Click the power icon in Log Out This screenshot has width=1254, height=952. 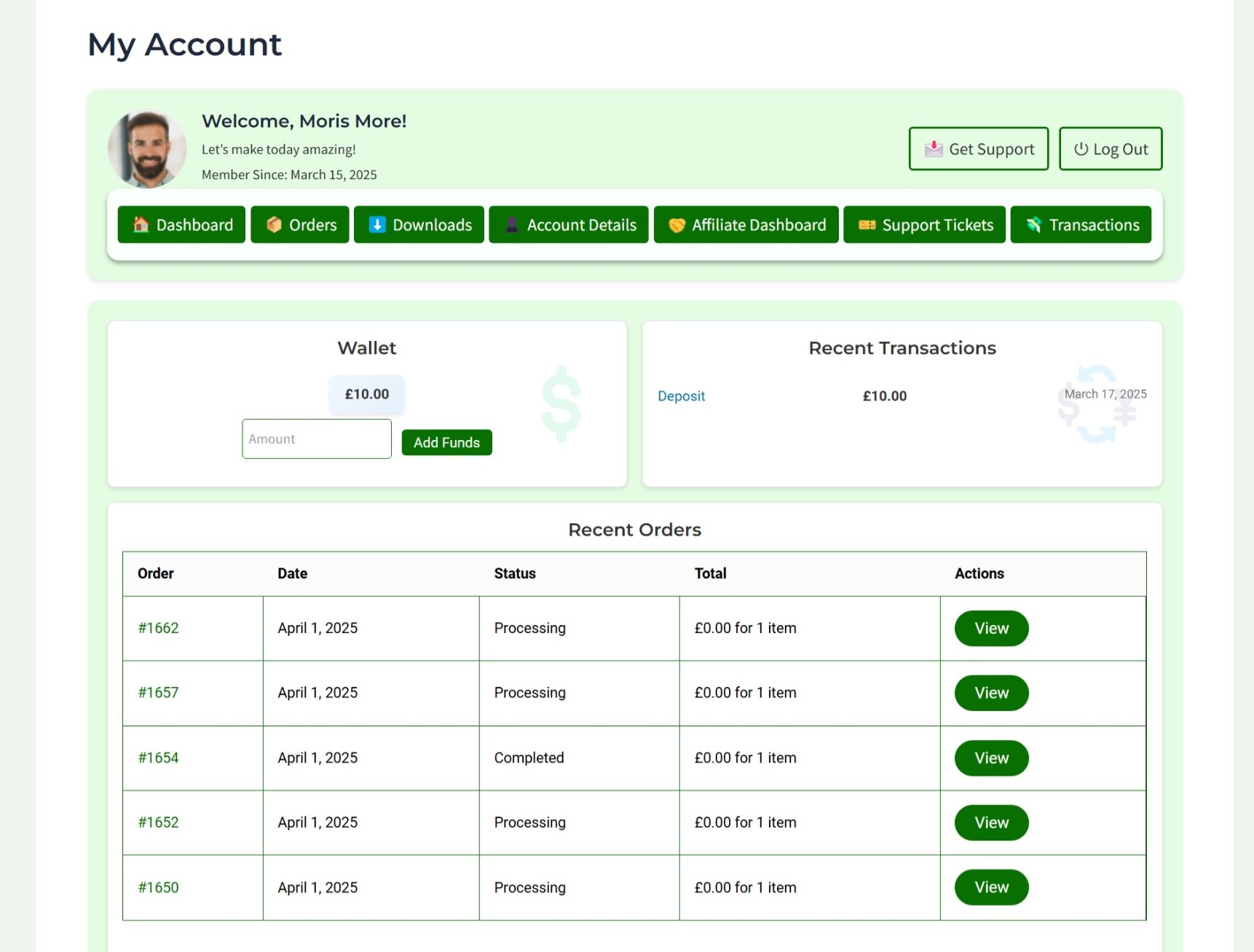1081,149
